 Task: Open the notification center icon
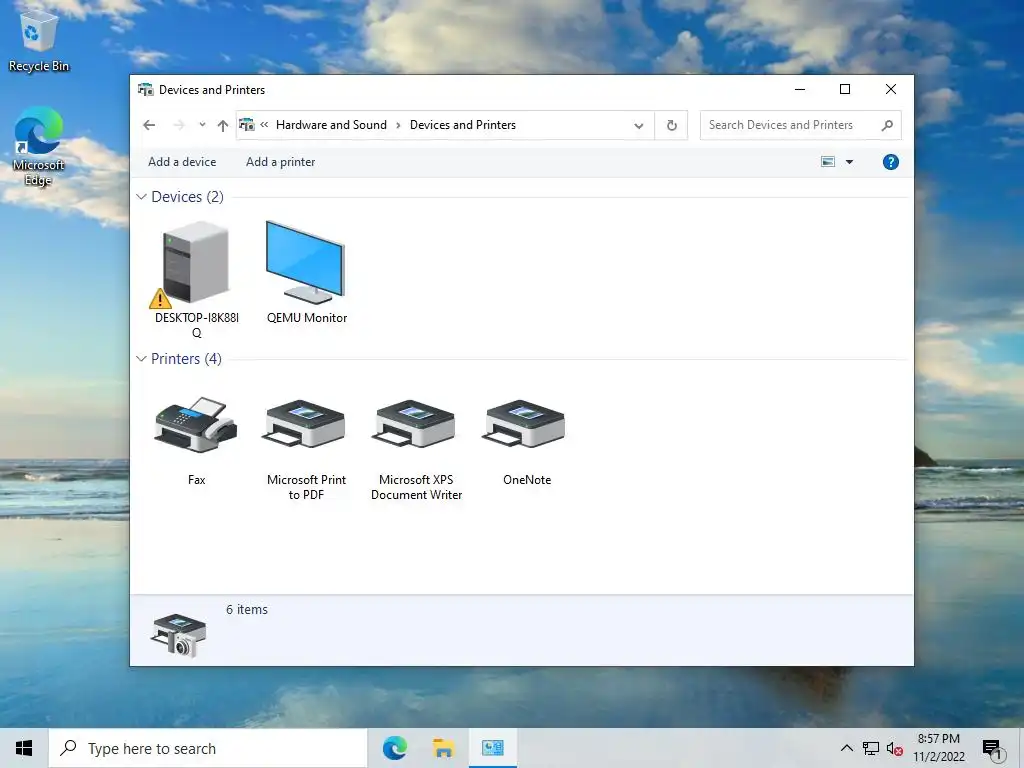click(992, 749)
